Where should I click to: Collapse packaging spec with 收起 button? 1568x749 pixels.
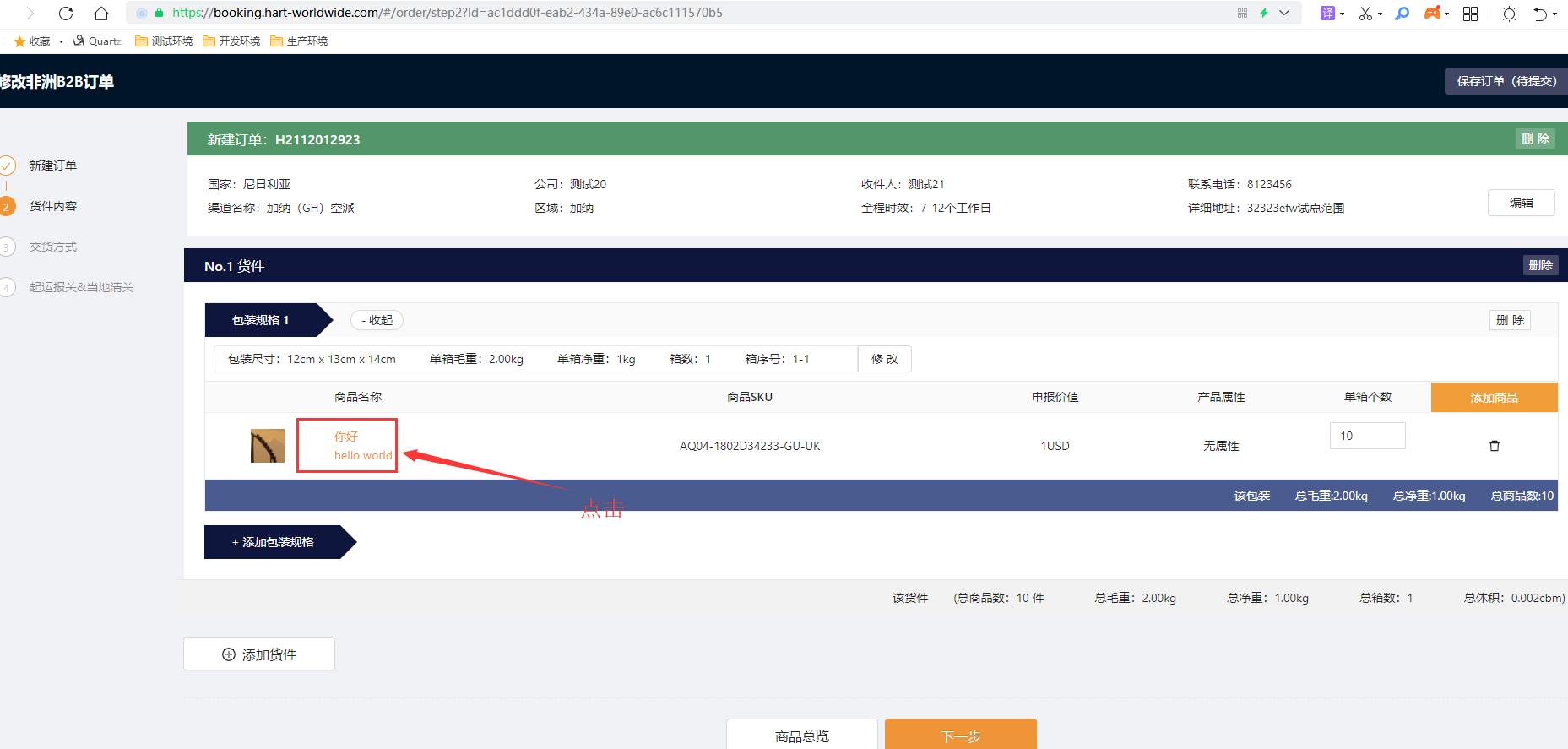[x=377, y=320]
